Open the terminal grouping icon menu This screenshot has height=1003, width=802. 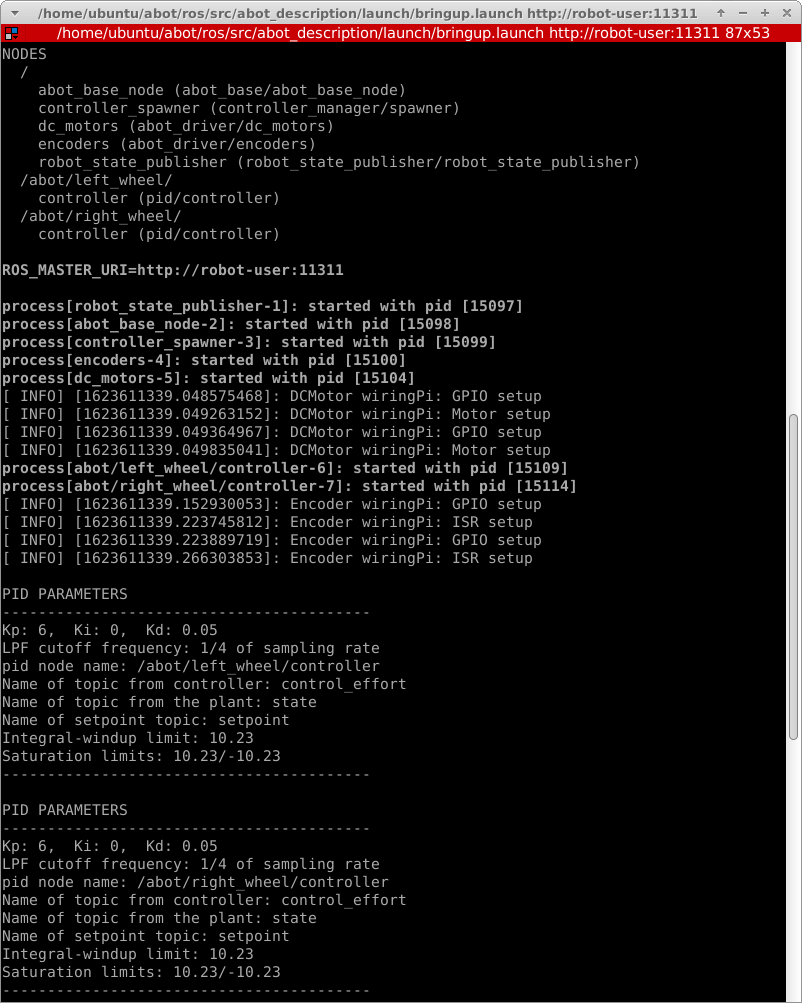[11, 33]
